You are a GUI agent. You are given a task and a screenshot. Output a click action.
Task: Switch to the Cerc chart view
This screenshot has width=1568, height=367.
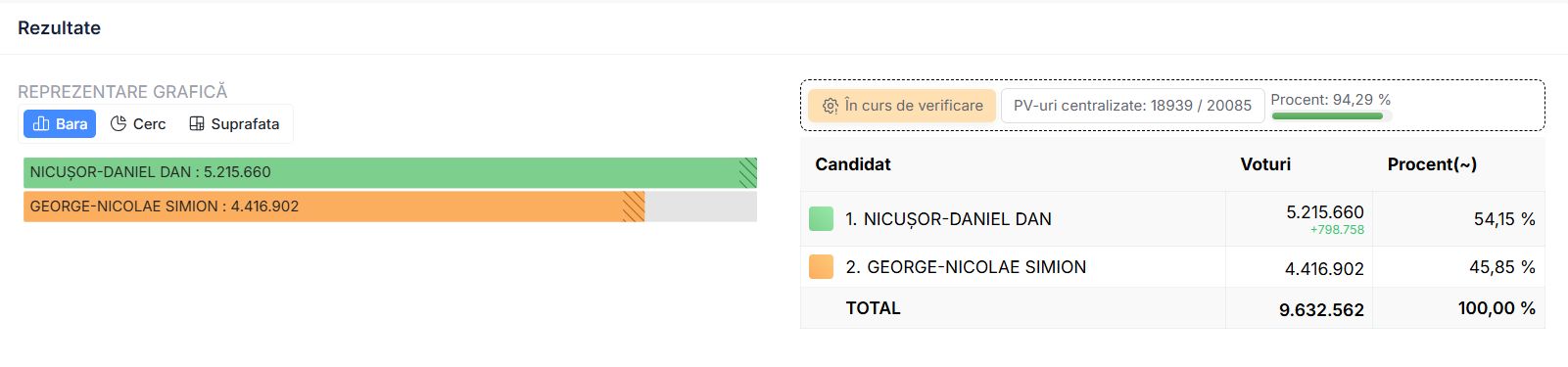click(138, 123)
